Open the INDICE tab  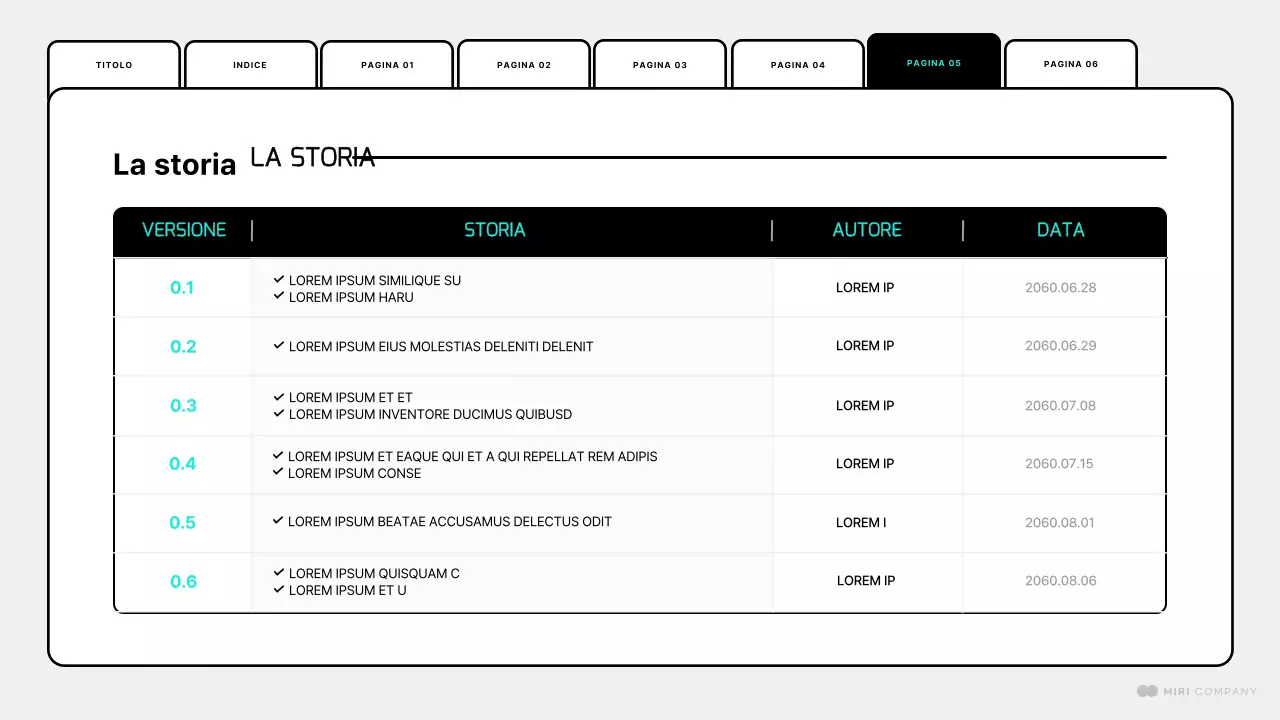coord(250,64)
